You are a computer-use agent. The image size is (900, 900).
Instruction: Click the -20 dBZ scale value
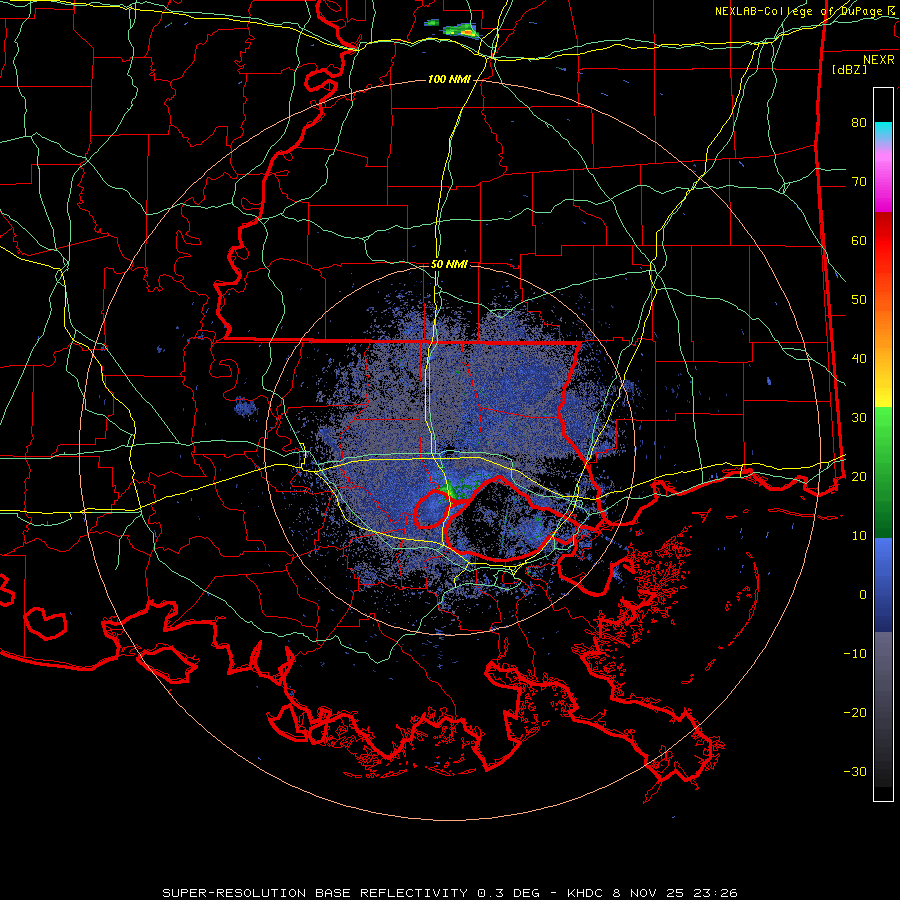tap(855, 712)
